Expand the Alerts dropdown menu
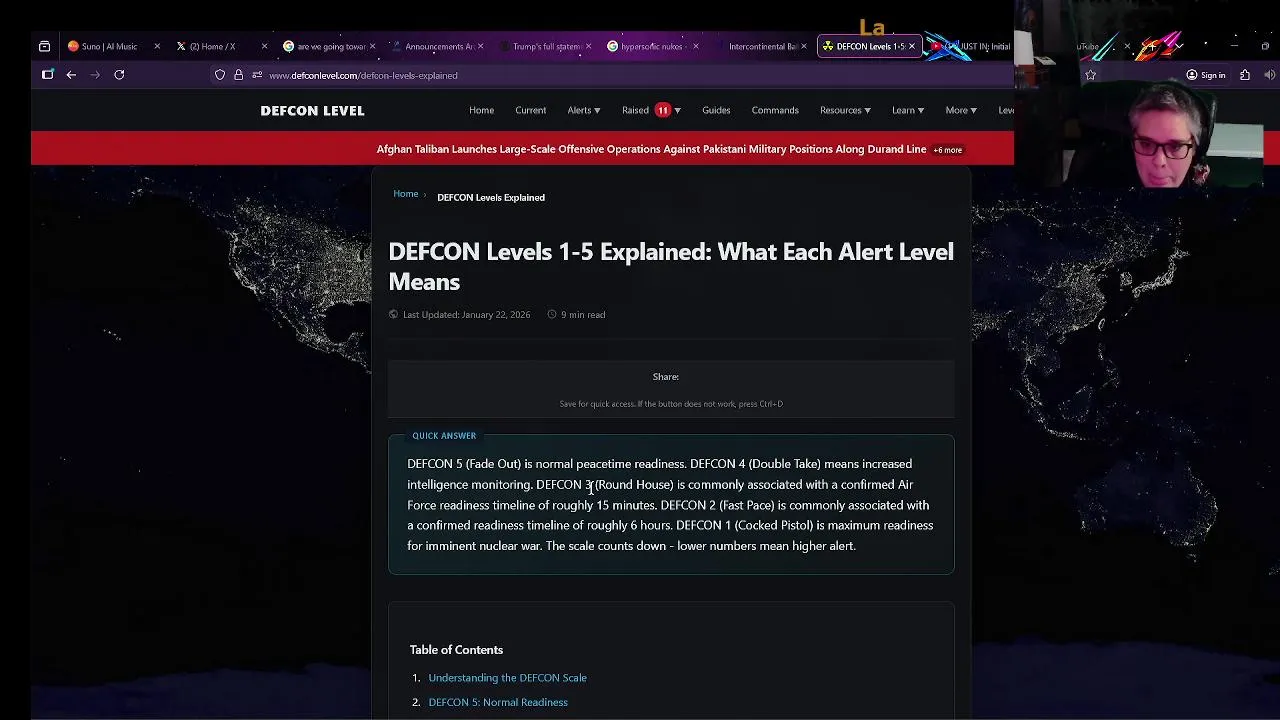The height and width of the screenshot is (720, 1280). tap(583, 110)
